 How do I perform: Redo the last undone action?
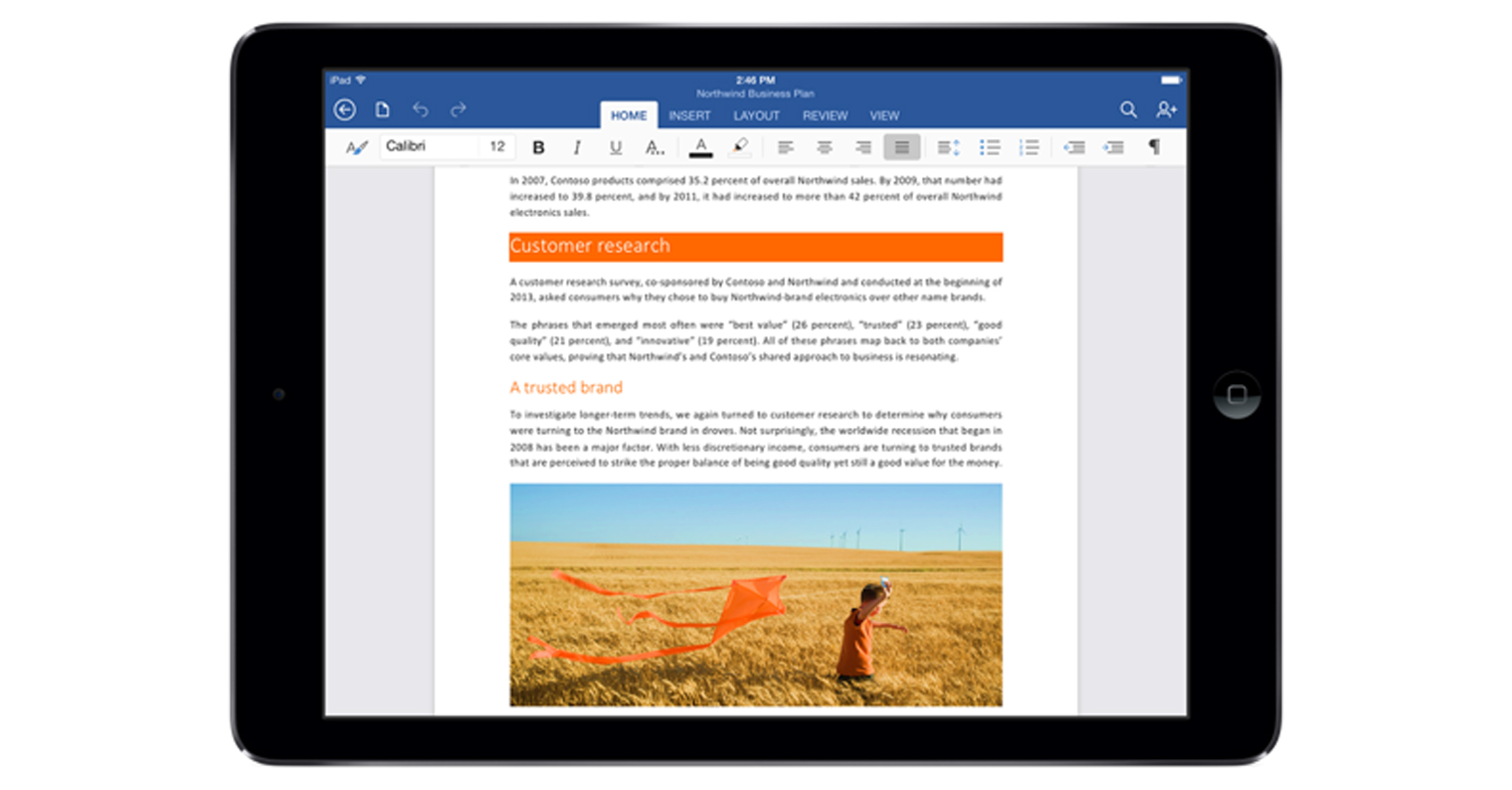(x=458, y=109)
